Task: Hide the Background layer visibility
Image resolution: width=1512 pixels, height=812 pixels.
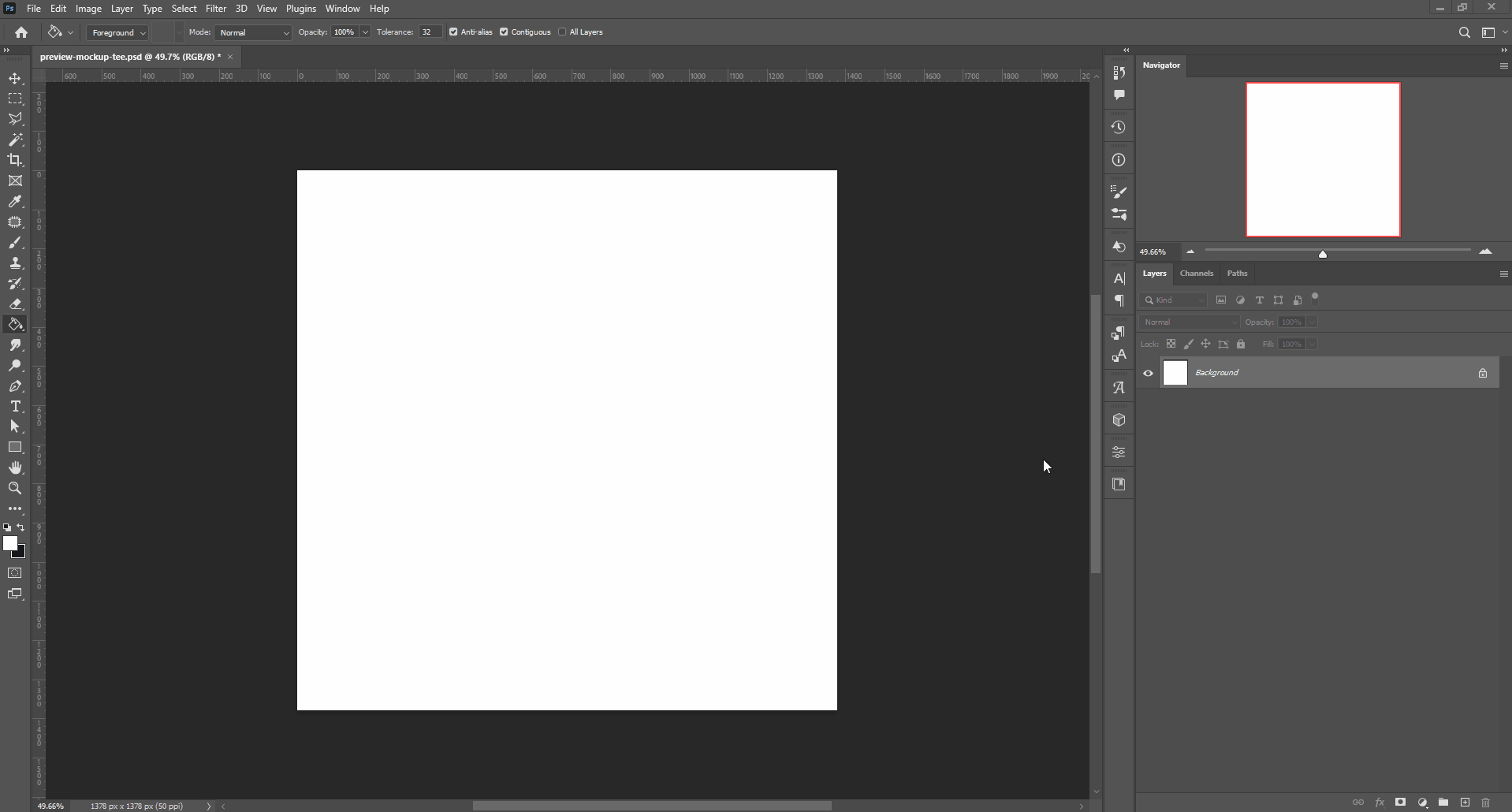Action: point(1149,373)
